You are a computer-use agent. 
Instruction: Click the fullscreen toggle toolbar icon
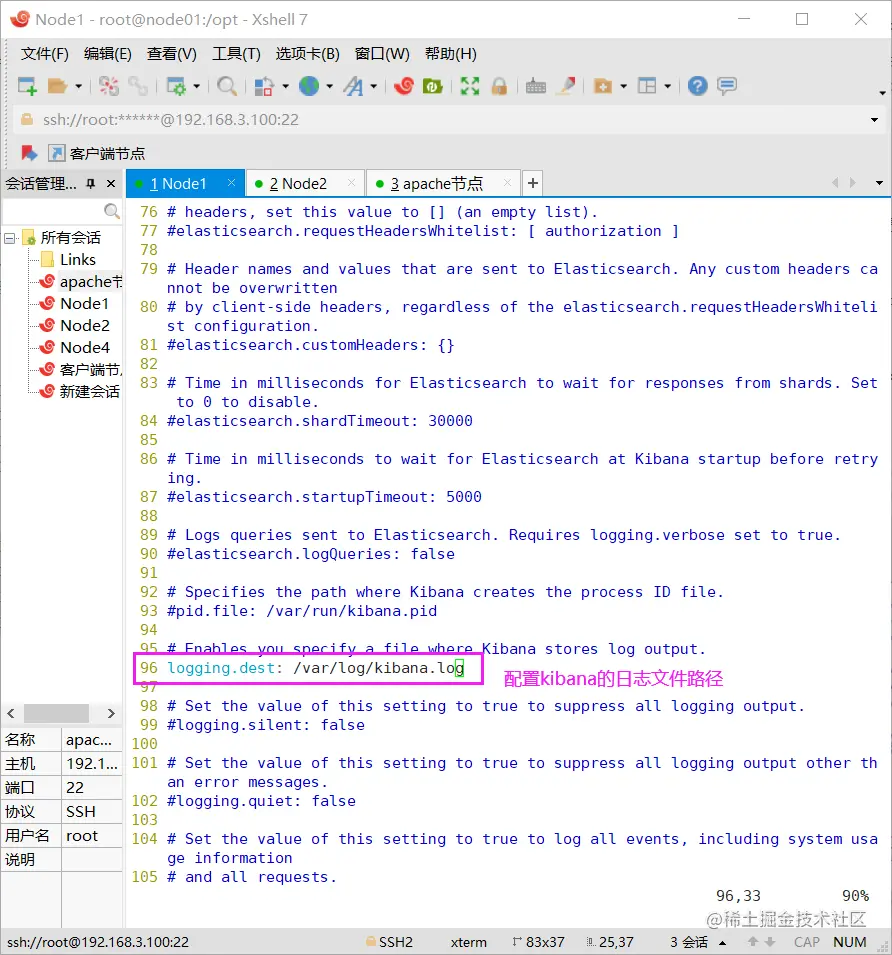tap(470, 86)
